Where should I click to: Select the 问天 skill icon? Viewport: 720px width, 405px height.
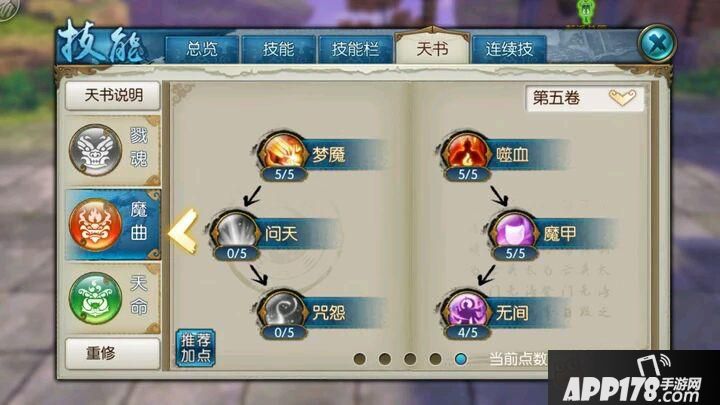[235, 231]
